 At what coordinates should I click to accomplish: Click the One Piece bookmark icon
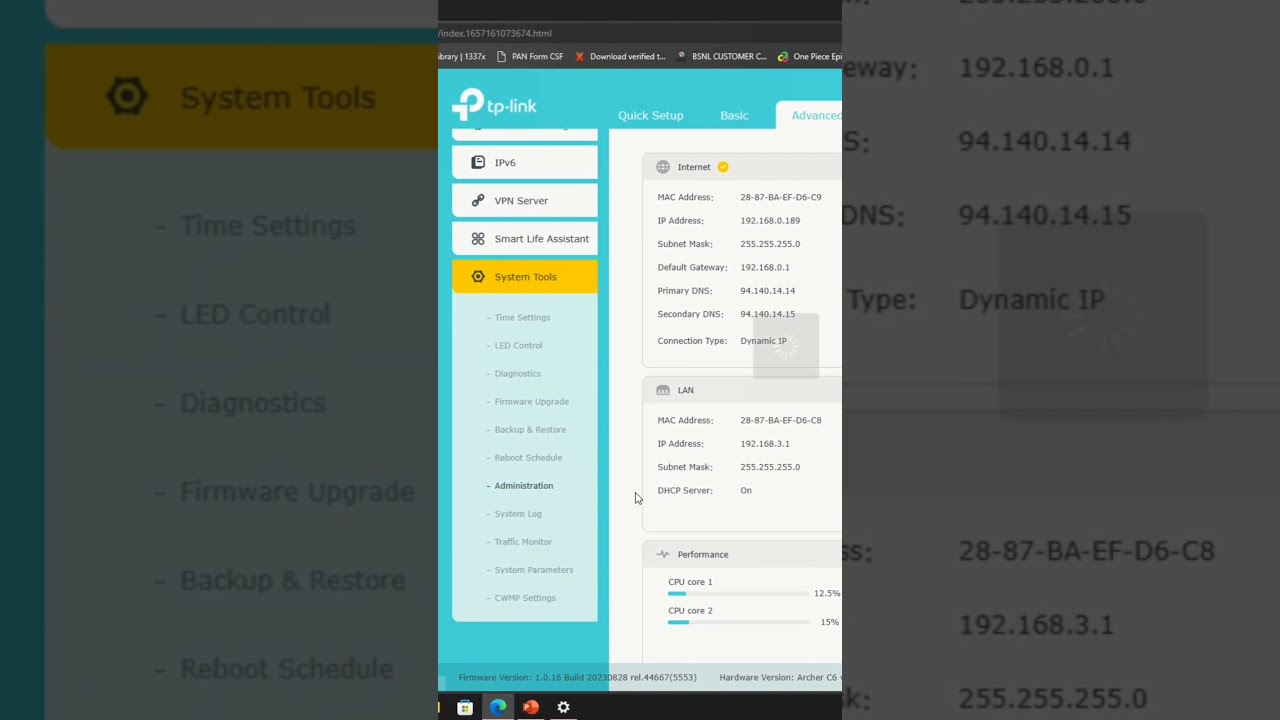(x=783, y=57)
